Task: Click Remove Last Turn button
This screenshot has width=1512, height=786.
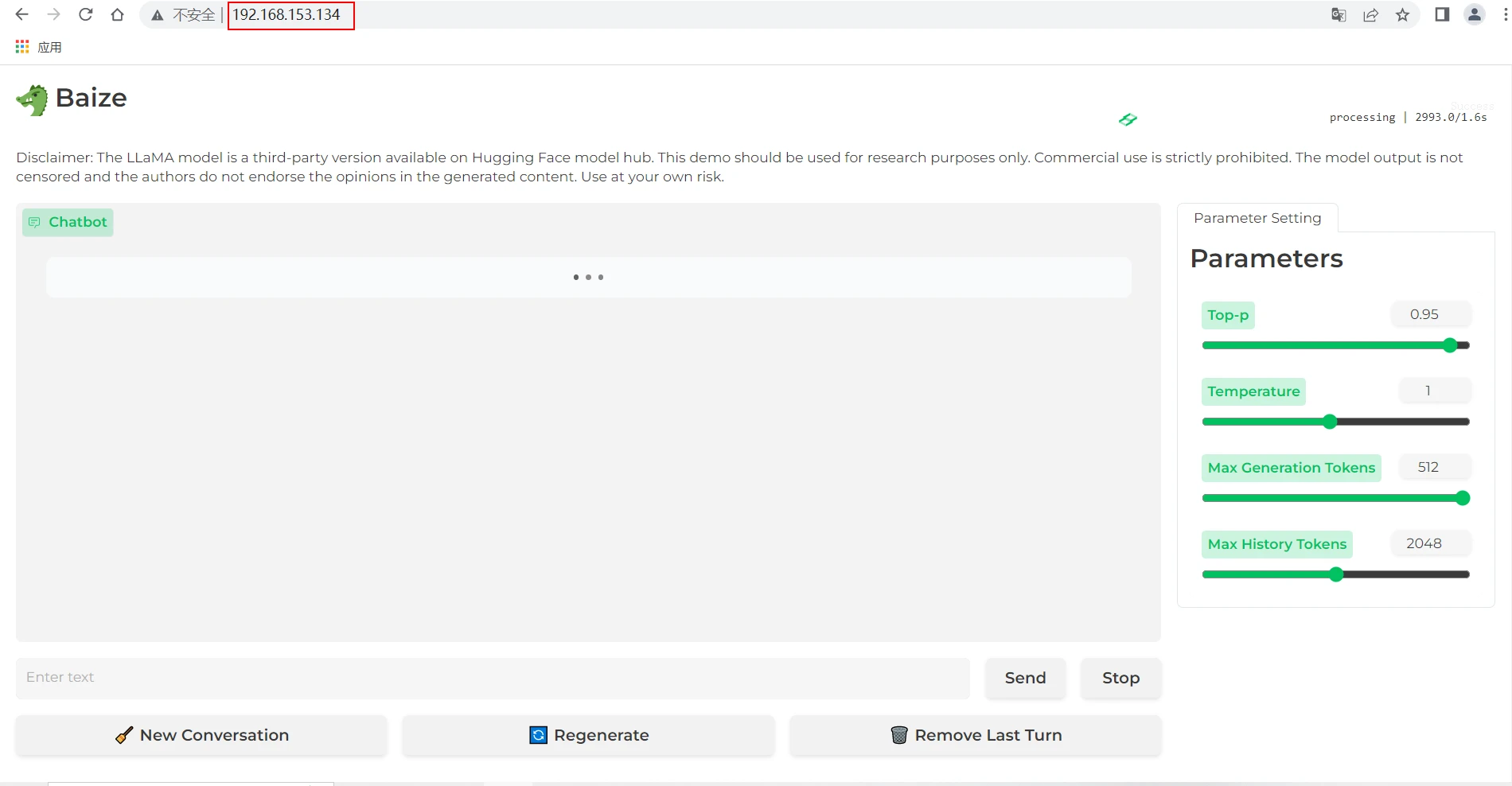Action: [x=976, y=735]
